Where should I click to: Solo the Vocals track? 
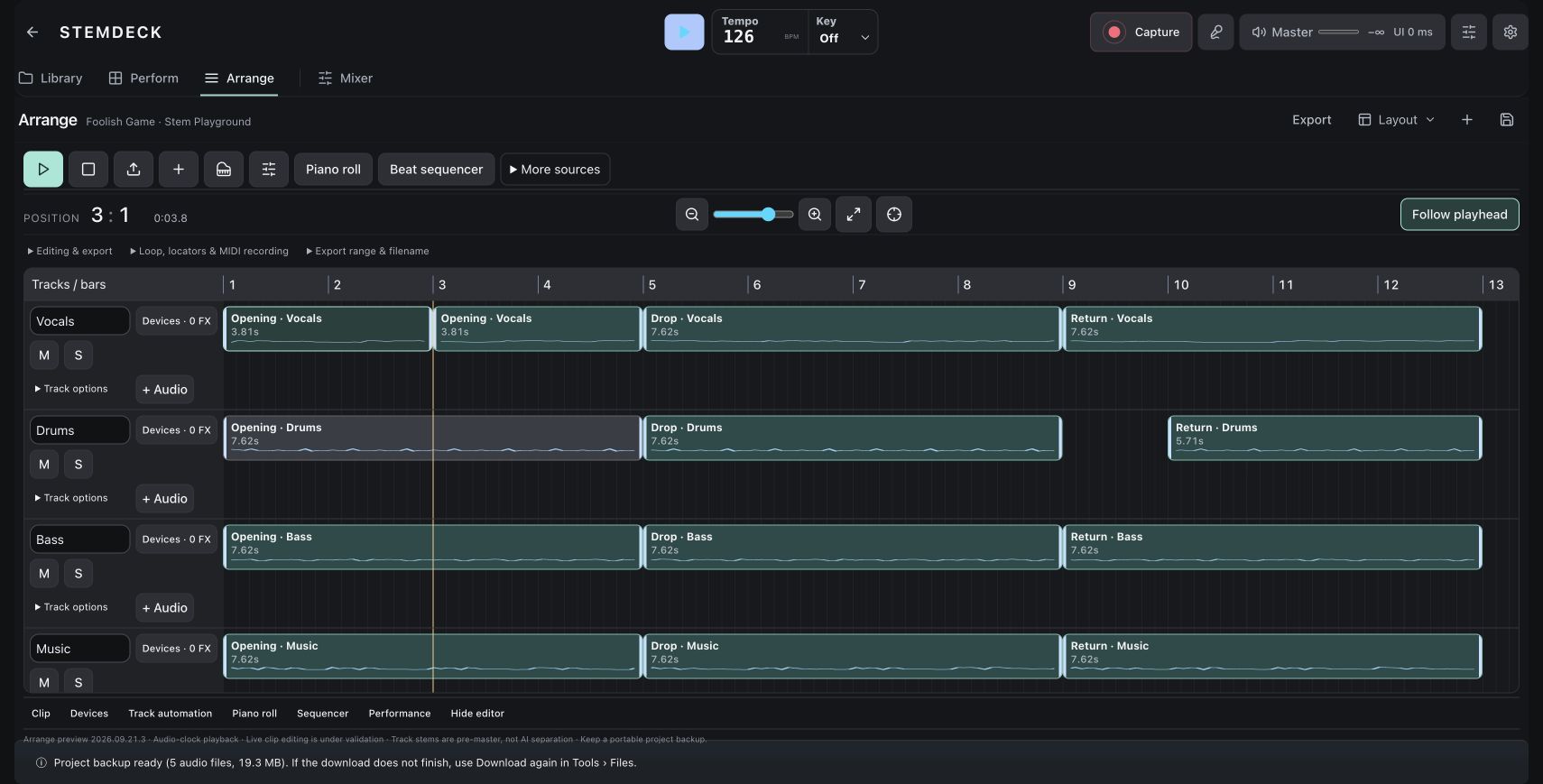point(79,355)
